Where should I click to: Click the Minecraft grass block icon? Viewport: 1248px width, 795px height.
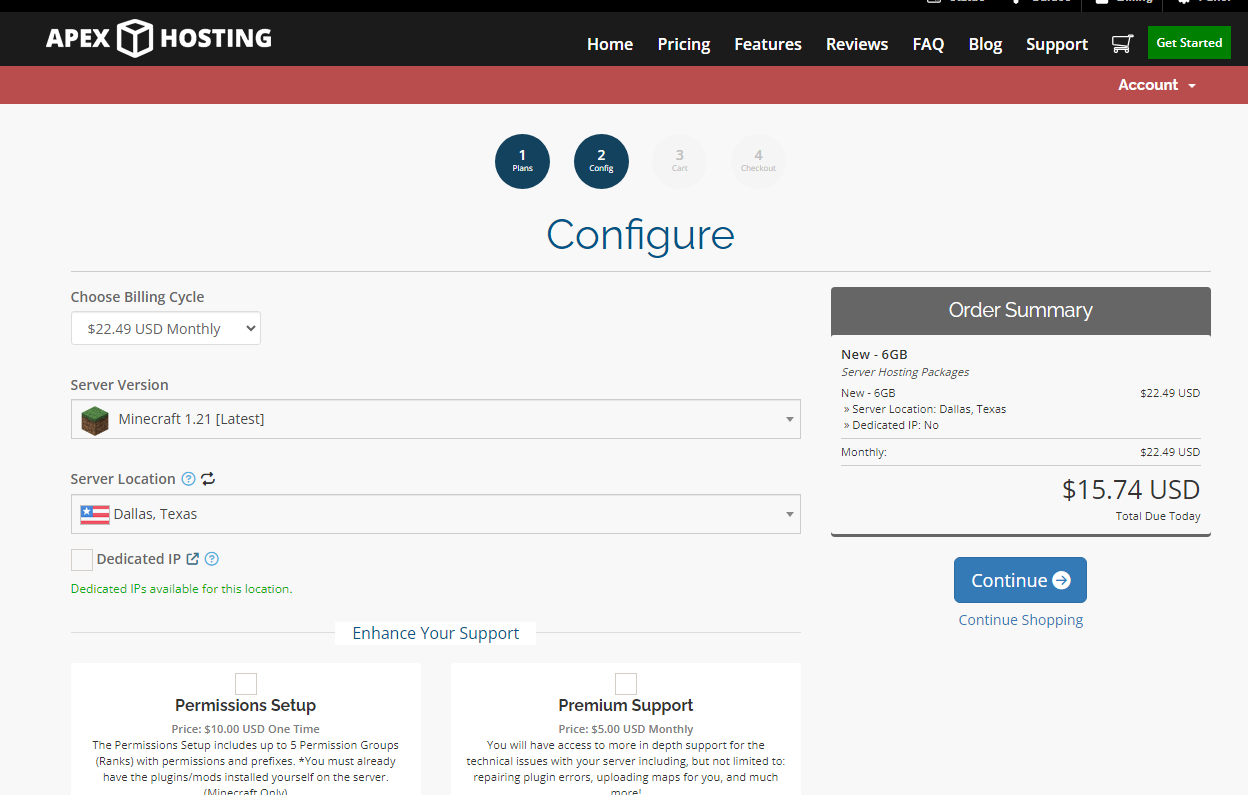tap(94, 419)
